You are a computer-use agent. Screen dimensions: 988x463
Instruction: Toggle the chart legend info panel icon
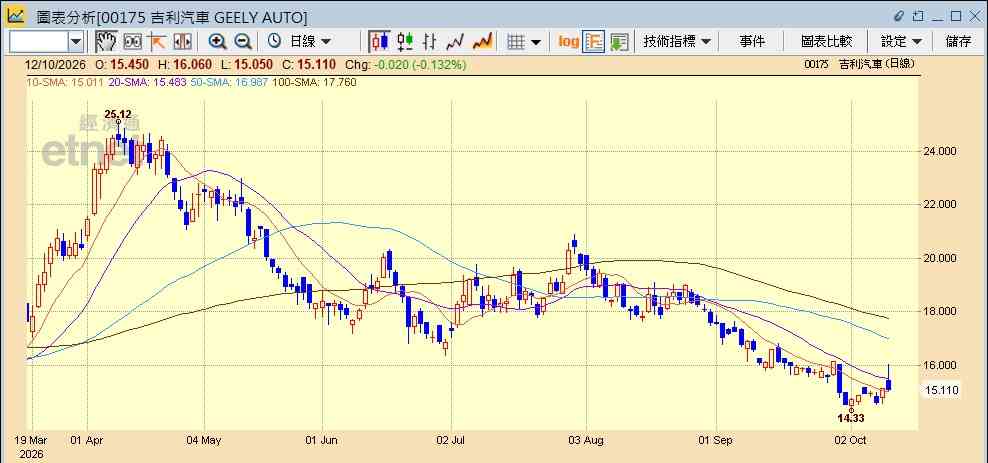point(594,42)
